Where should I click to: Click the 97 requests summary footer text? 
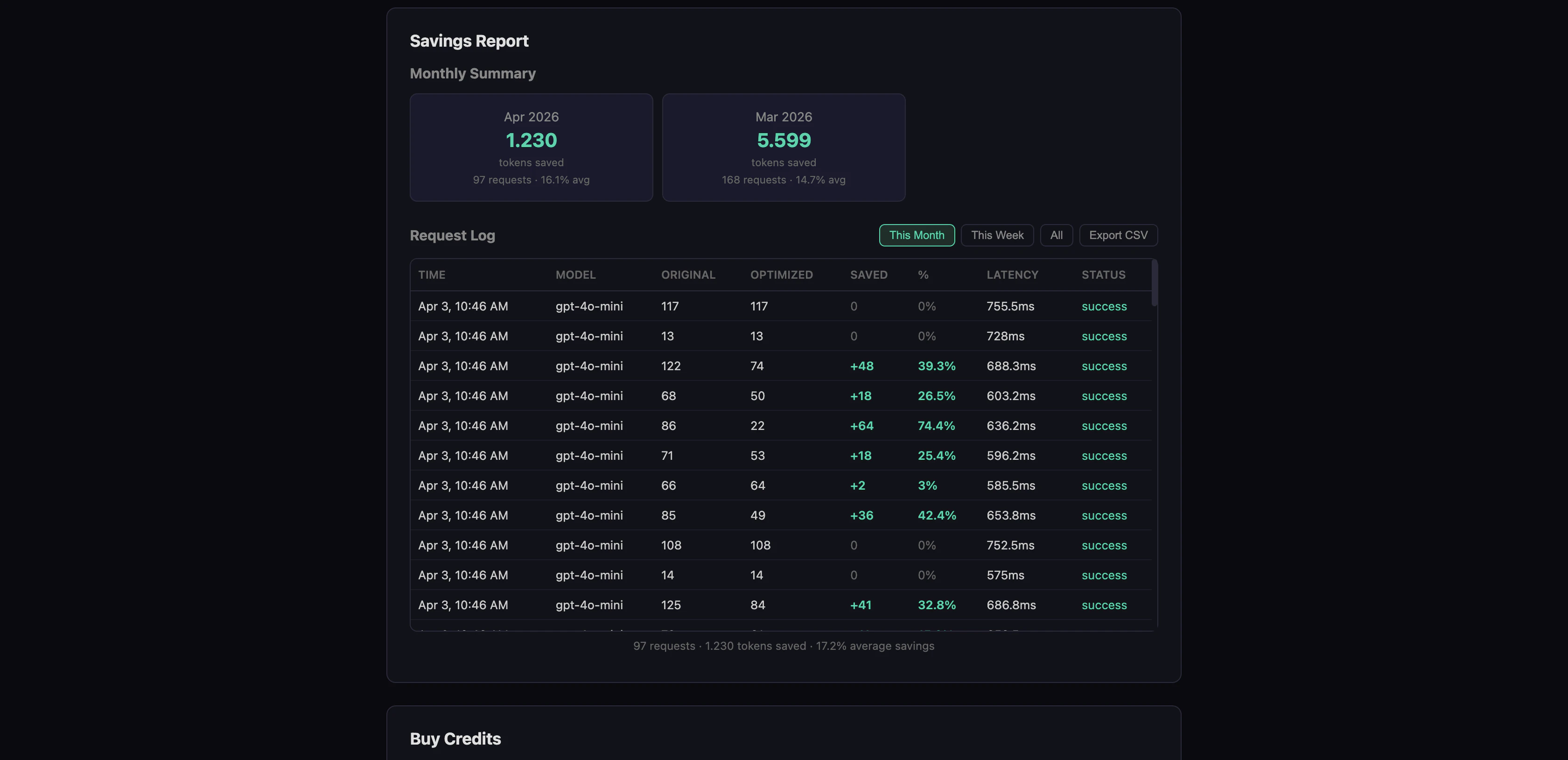tap(784, 646)
